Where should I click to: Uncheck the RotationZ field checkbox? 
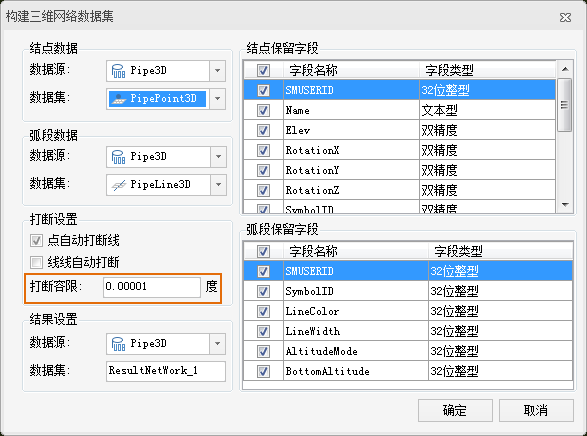tap(263, 190)
